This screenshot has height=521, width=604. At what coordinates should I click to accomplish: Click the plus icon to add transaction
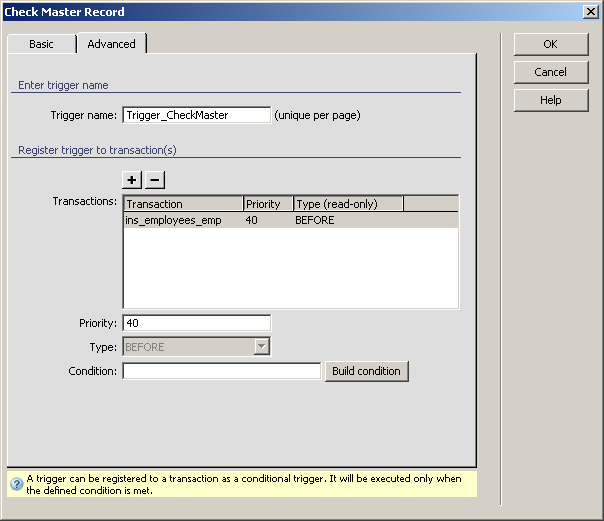132,180
